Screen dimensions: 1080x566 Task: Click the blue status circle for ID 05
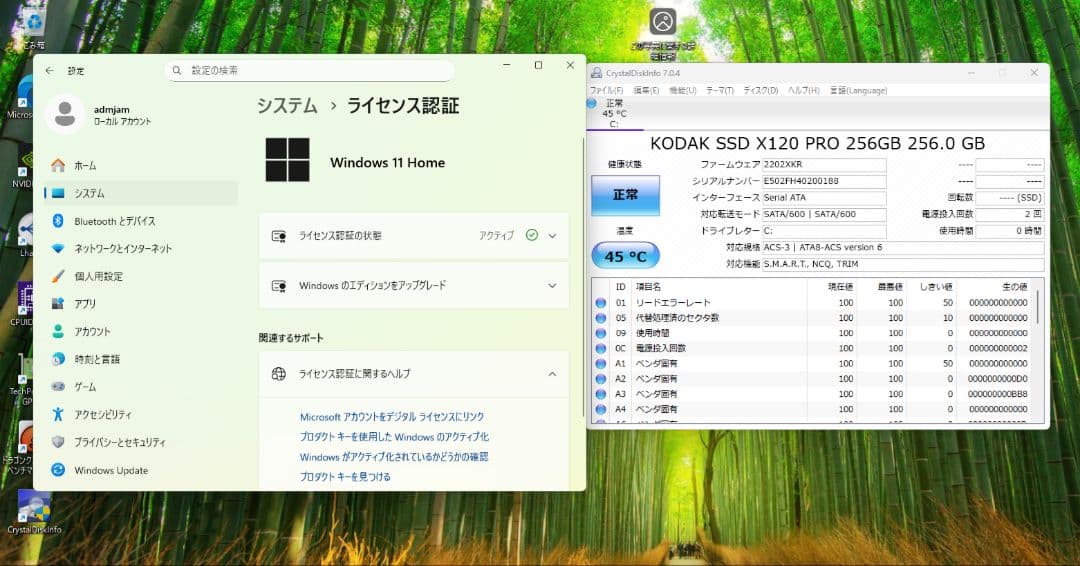pyautogui.click(x=601, y=318)
